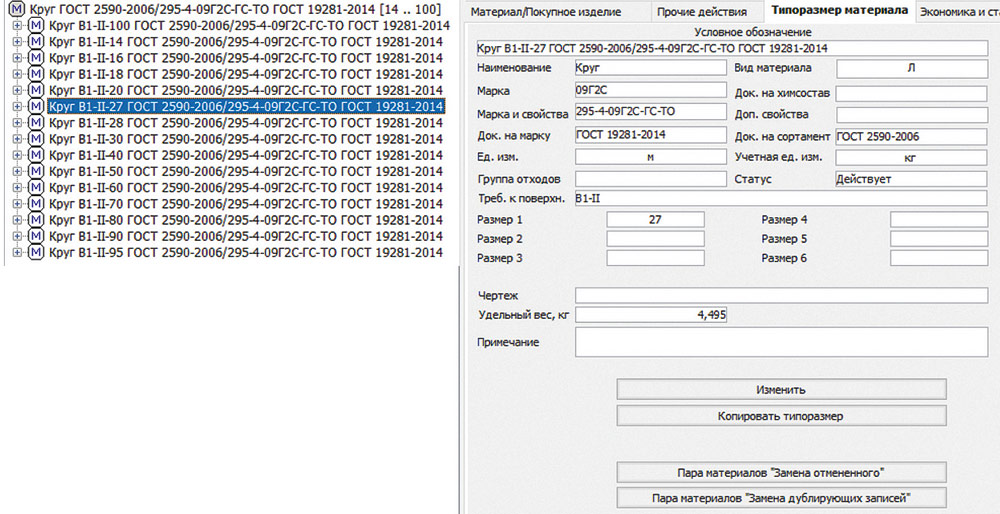Click the M icon beside Круг В1-II-95

[37, 252]
